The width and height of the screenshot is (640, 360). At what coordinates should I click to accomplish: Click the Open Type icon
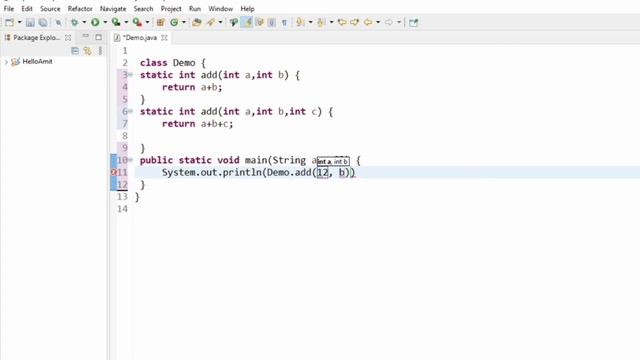coord(197,22)
